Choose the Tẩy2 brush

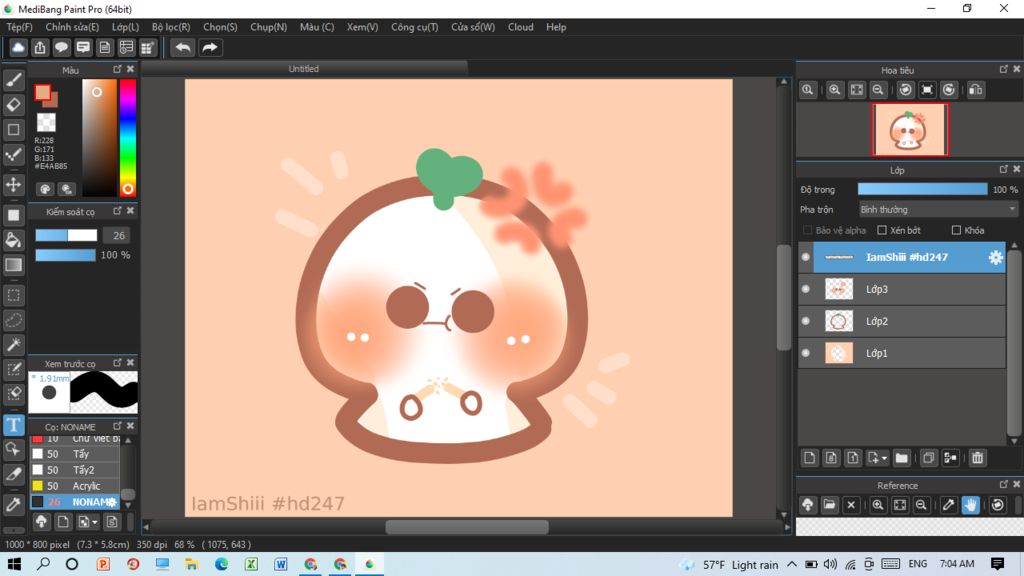[75, 470]
